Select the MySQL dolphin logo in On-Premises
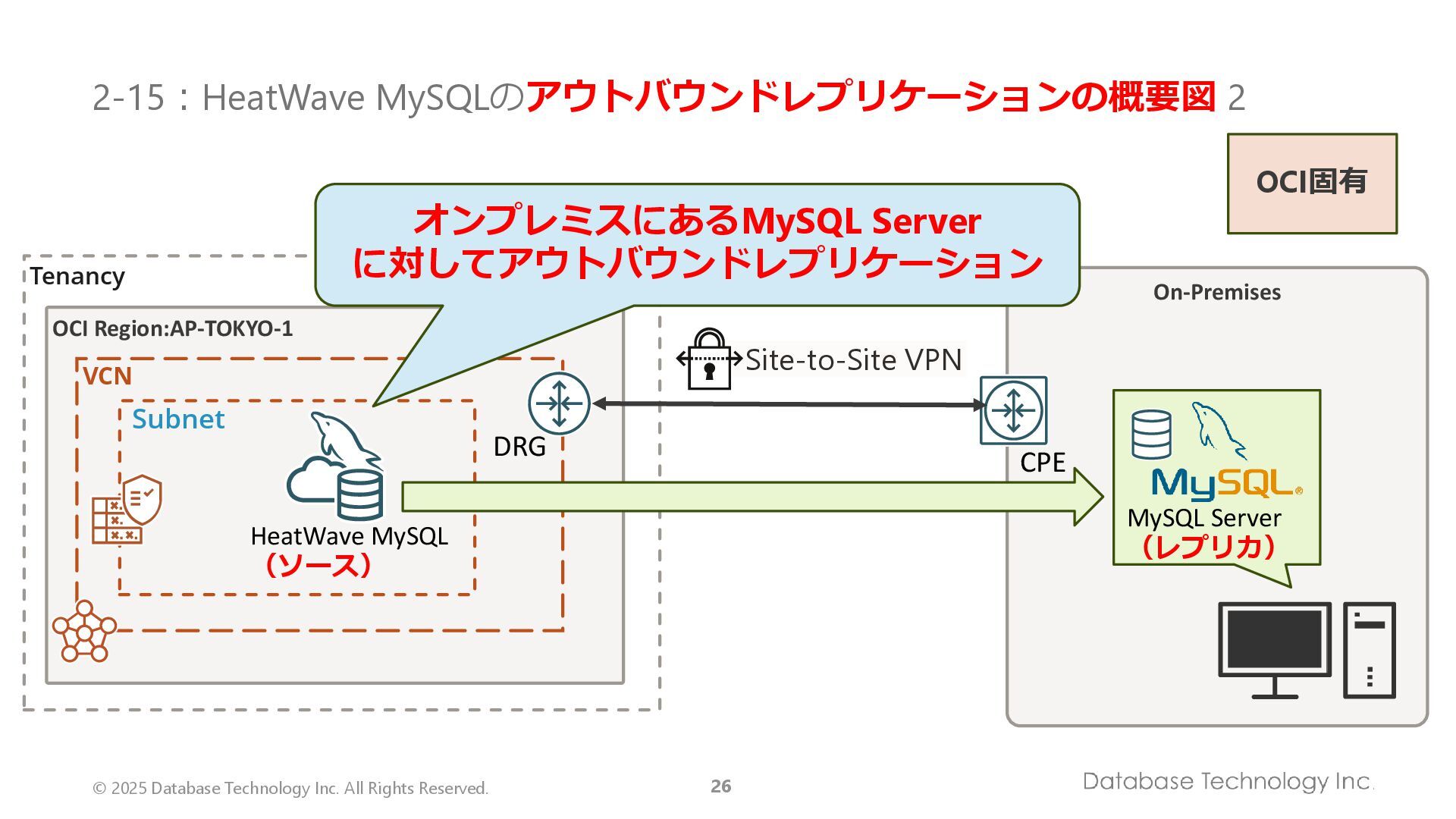This screenshot has width=1456, height=819. point(1219,431)
